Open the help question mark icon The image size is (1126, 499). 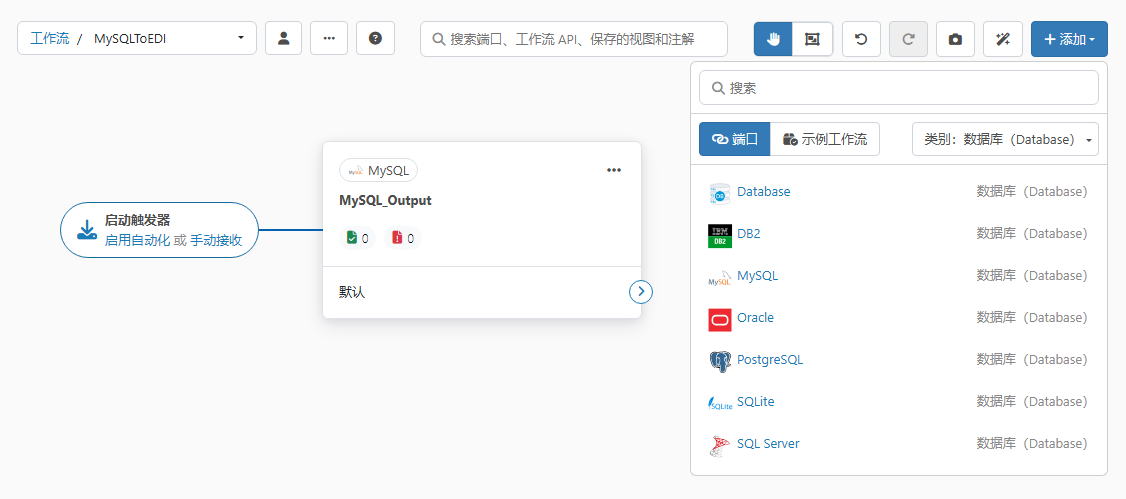click(375, 39)
